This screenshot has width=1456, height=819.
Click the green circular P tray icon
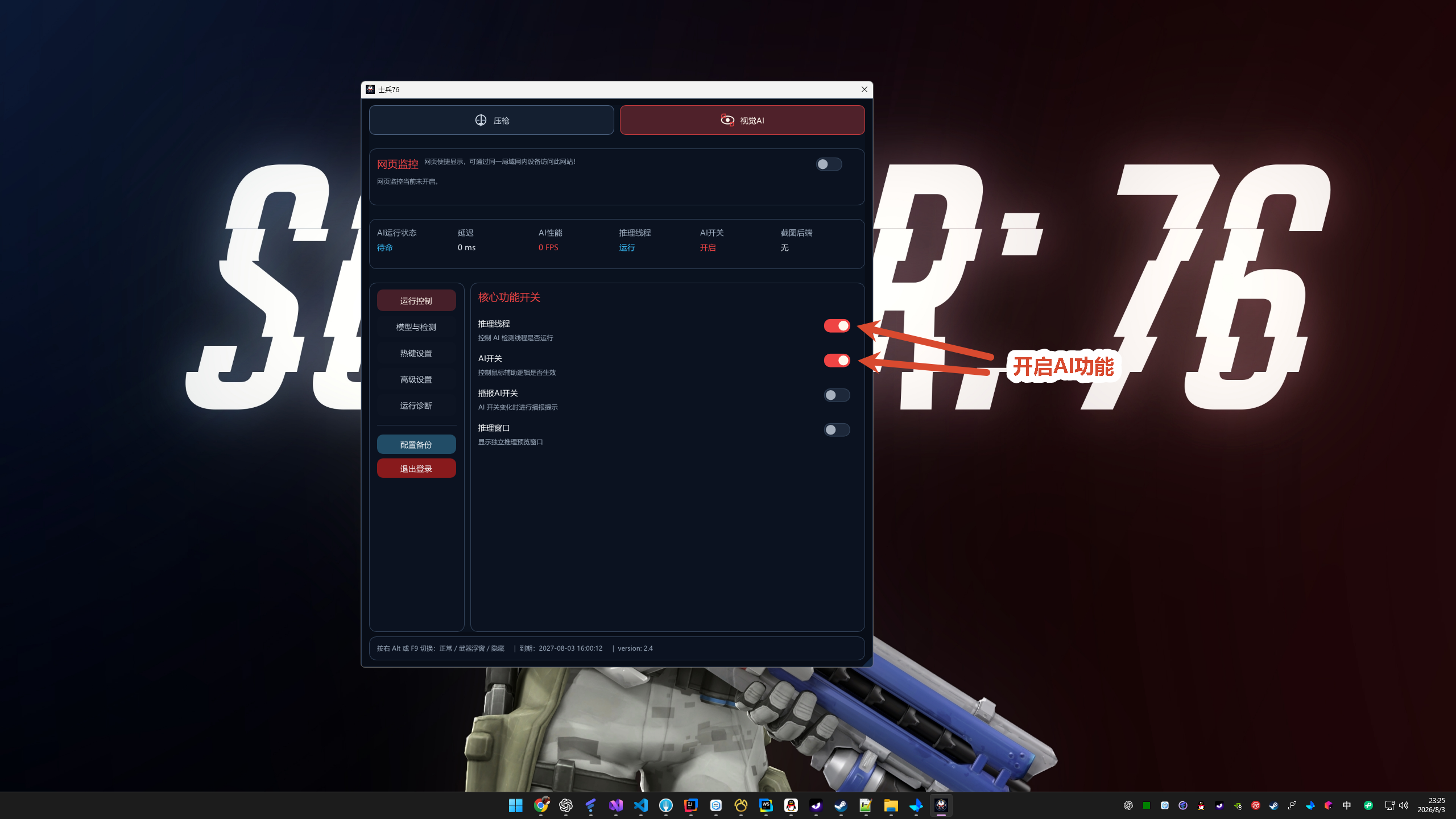tap(1368, 805)
